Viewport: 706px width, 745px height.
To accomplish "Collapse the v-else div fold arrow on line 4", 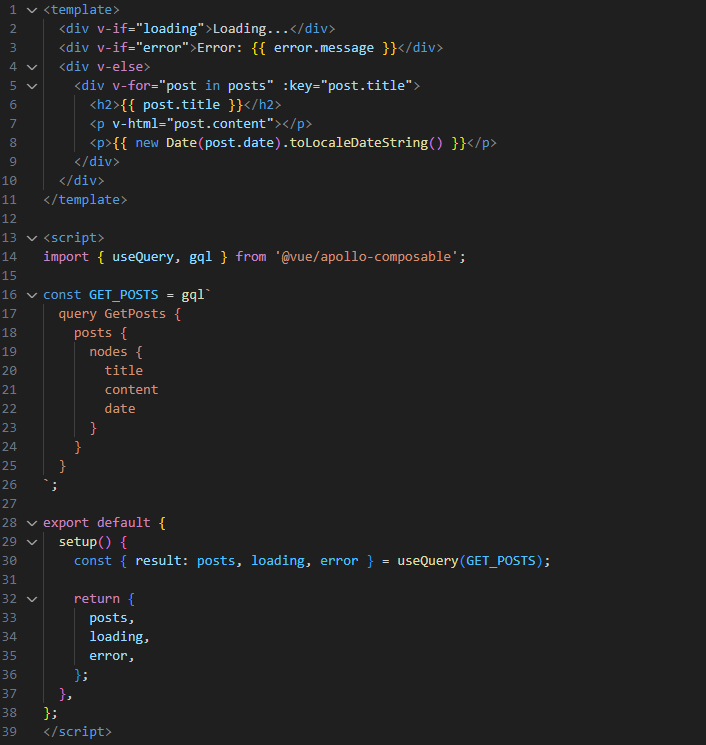I will click(32, 66).
